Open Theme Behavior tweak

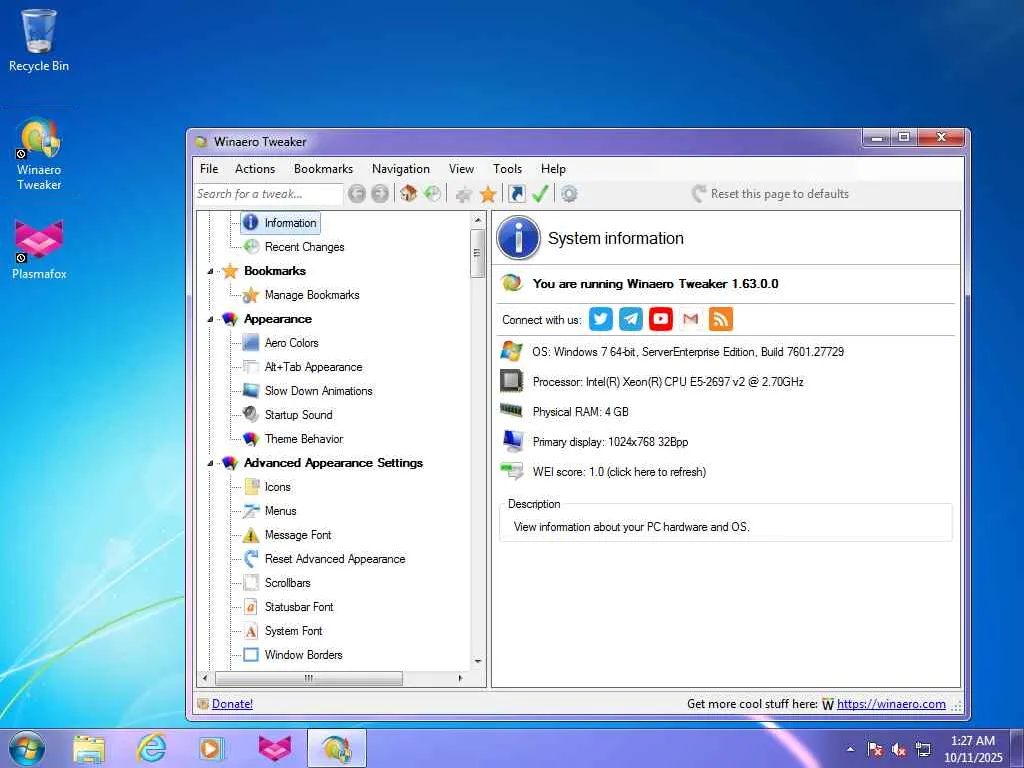coord(304,439)
